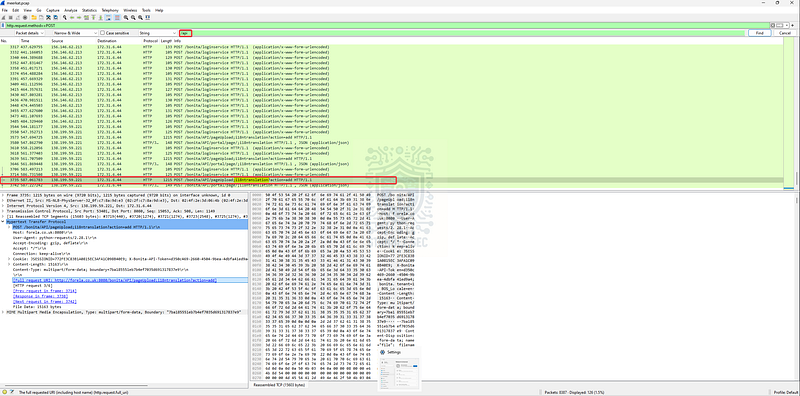Expand the Content-Length header node
800x396 pixels.
coord(9,263)
